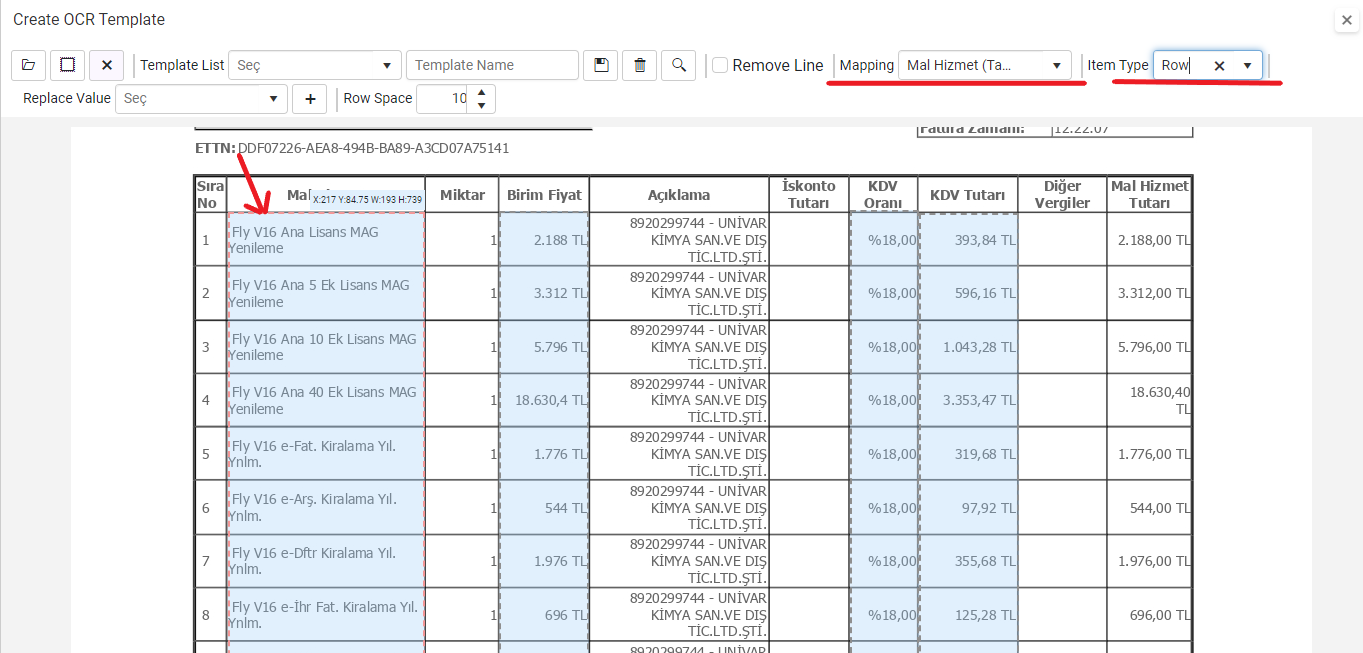
Task: Decrease Row Space with down arrow
Action: (482, 106)
